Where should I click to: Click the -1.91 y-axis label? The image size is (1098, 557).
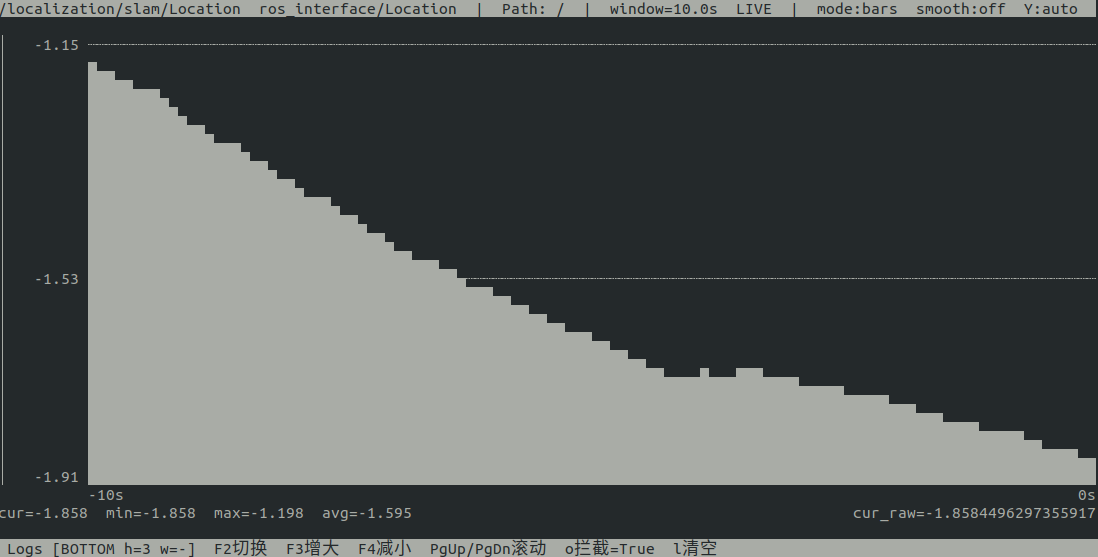click(57, 477)
